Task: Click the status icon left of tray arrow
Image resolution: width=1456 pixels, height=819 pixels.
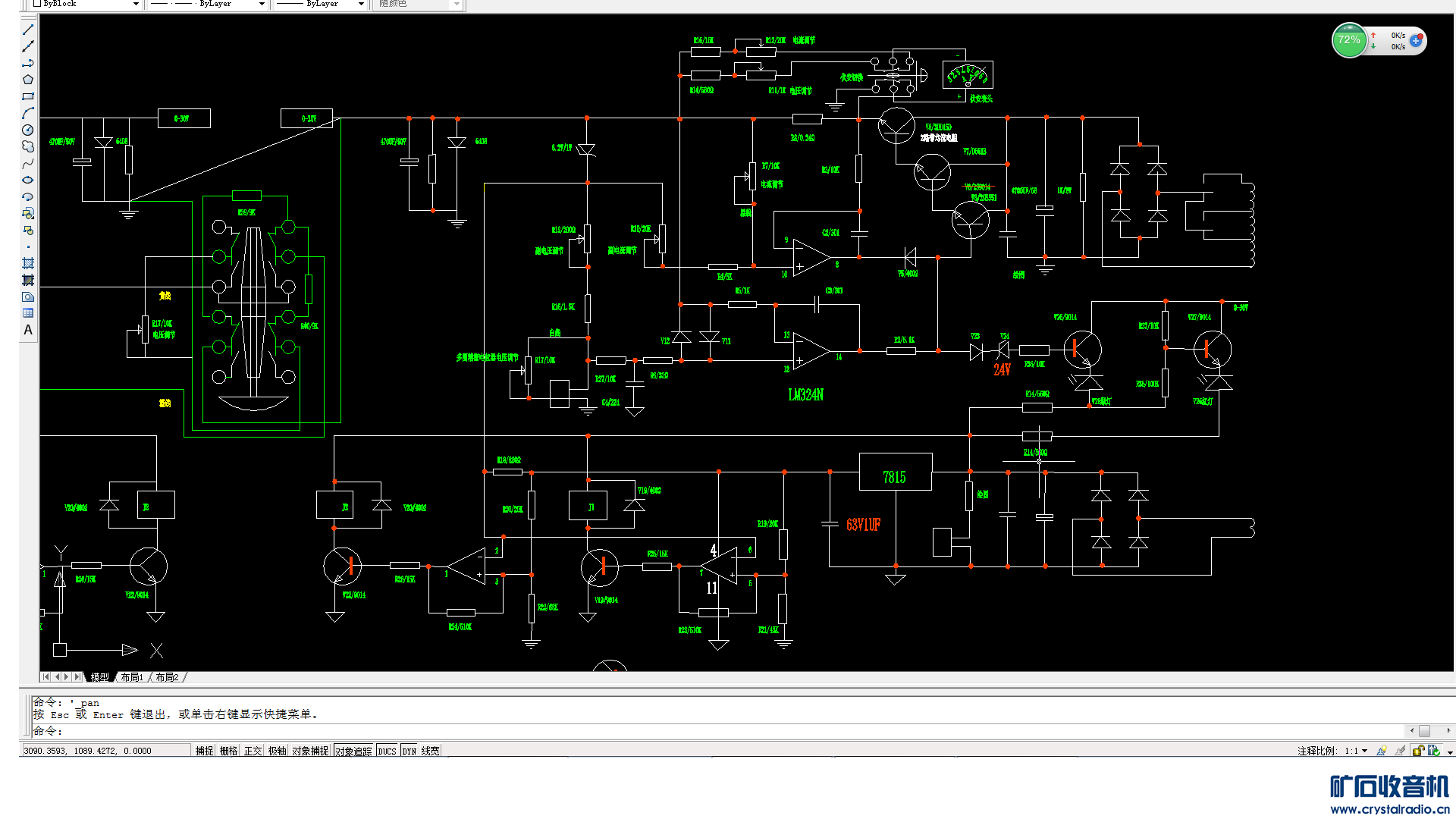Action: tap(1433, 751)
